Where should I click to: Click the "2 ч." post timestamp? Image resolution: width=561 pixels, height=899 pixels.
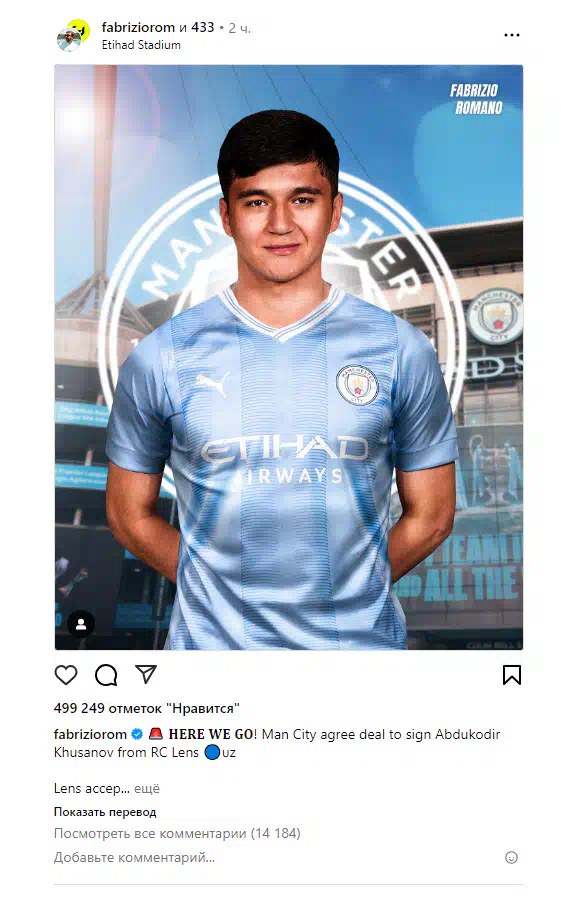point(240,28)
